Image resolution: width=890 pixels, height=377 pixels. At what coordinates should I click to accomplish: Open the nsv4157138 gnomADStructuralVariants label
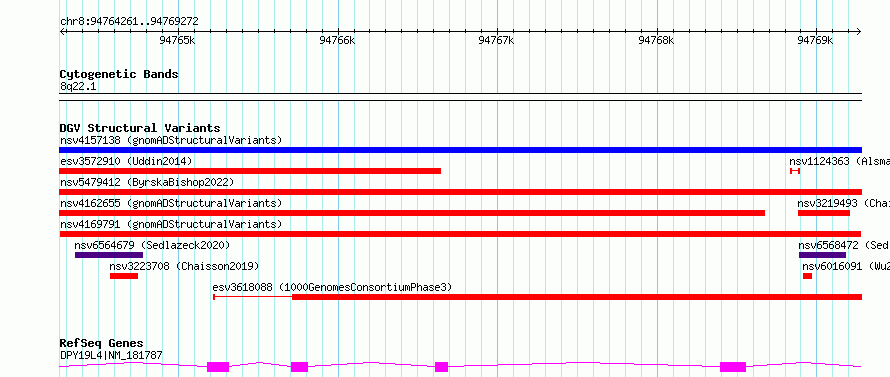click(x=171, y=140)
